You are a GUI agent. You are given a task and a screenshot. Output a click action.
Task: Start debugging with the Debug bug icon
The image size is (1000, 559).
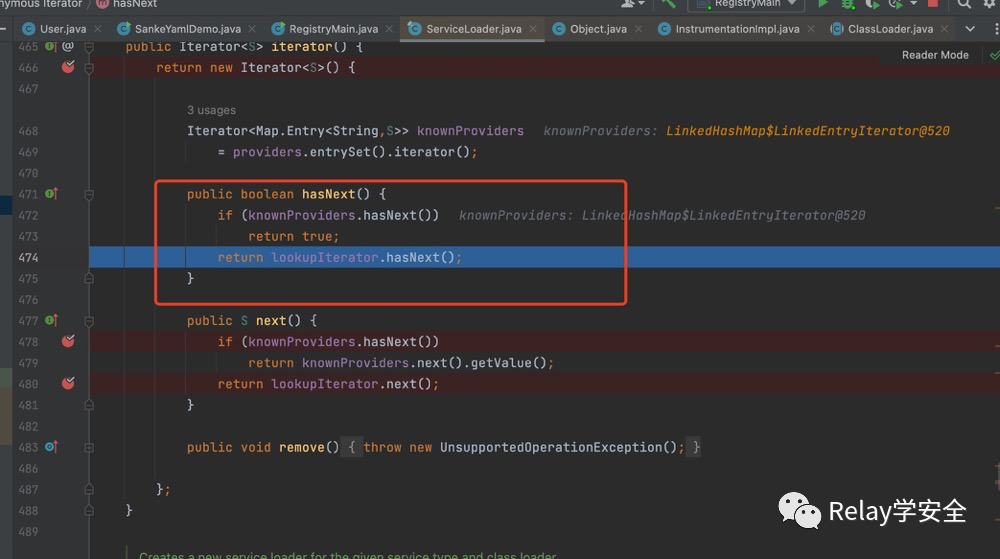848,4
